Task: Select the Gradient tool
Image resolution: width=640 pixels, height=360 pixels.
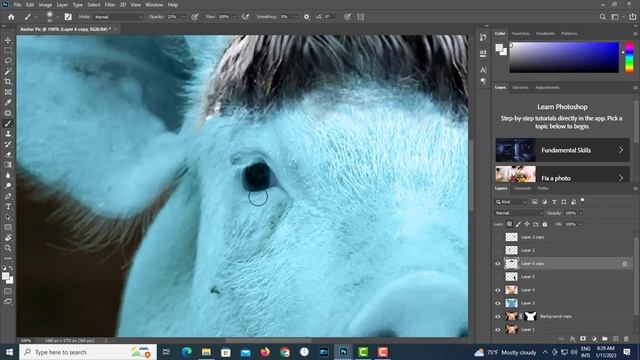Action: click(x=8, y=165)
